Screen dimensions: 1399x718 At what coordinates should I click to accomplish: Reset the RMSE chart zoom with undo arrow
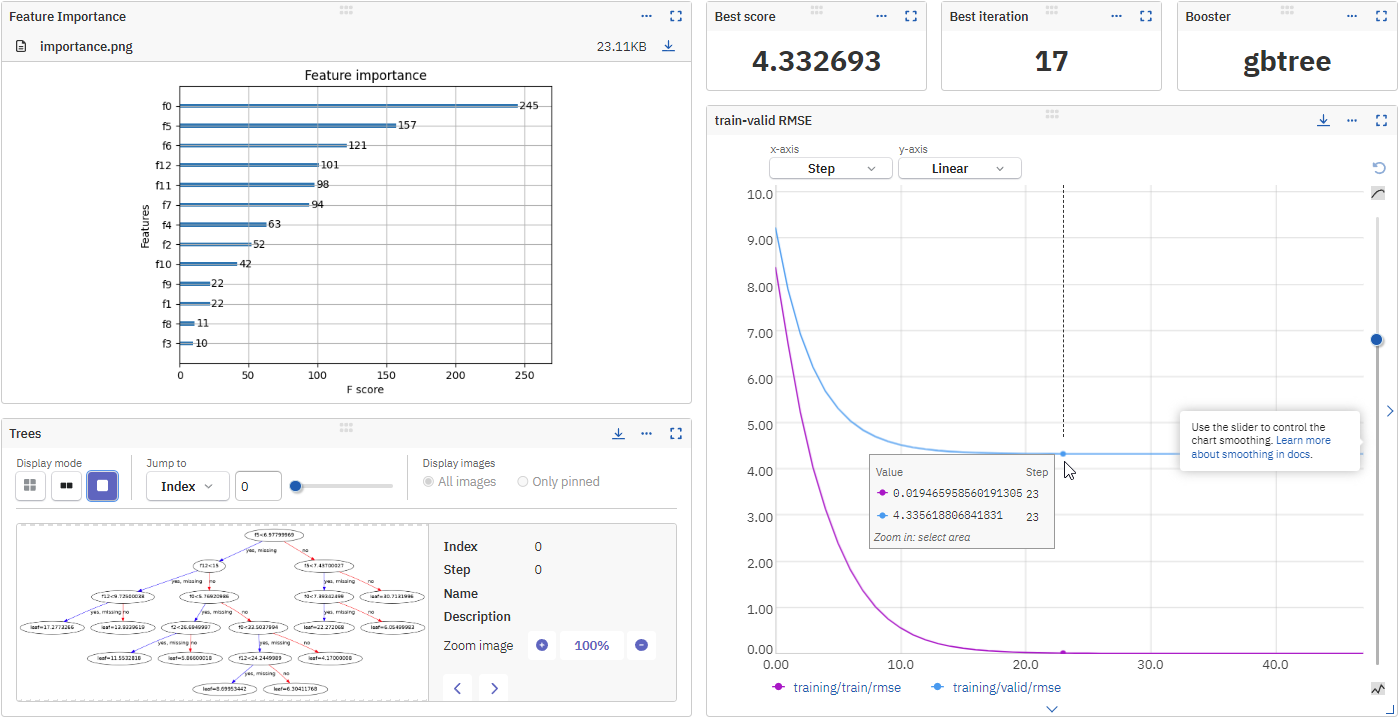pyautogui.click(x=1379, y=168)
